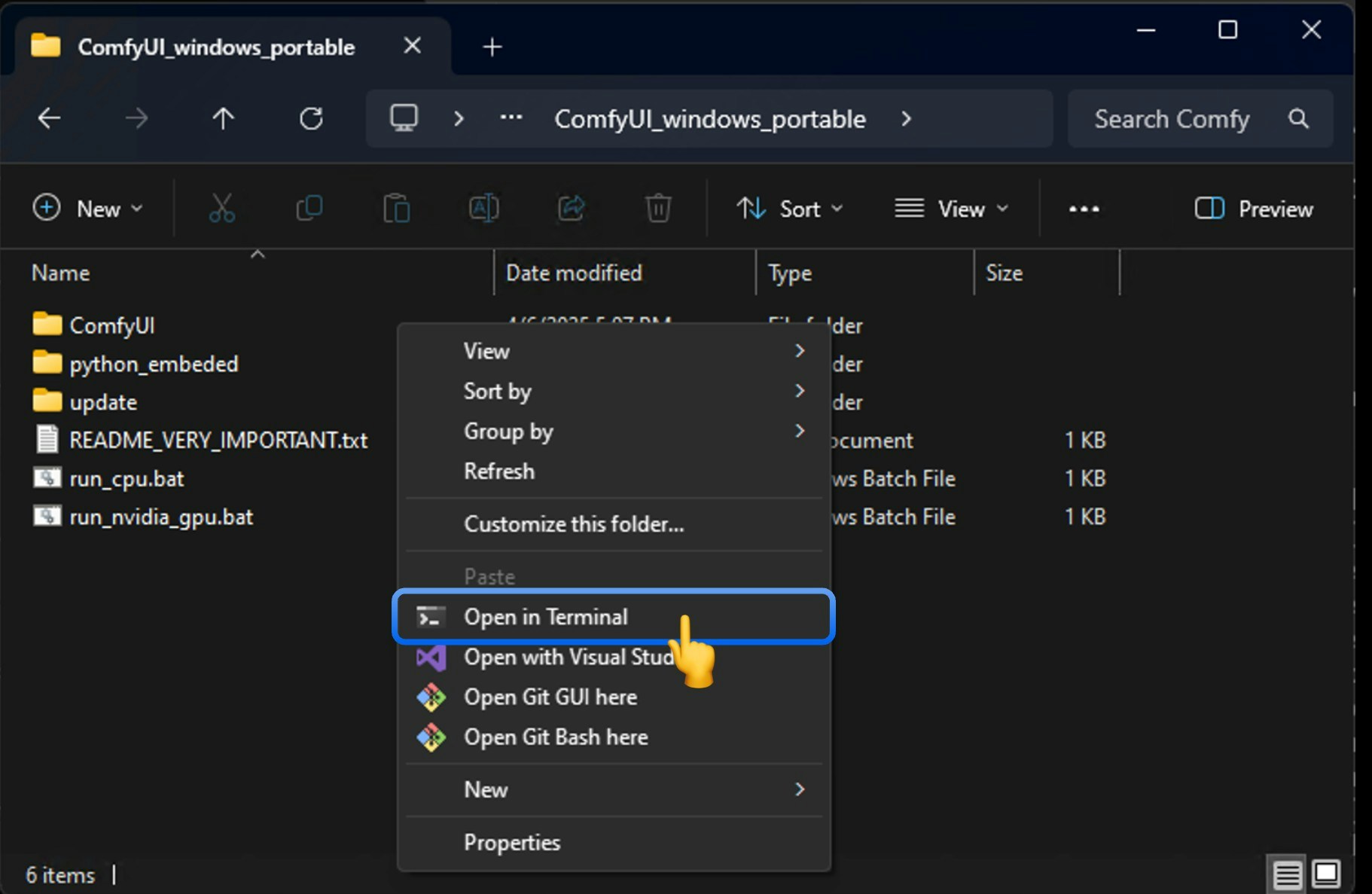
Task: Close the ComfyUI_windows_portable tab
Action: click(x=412, y=46)
